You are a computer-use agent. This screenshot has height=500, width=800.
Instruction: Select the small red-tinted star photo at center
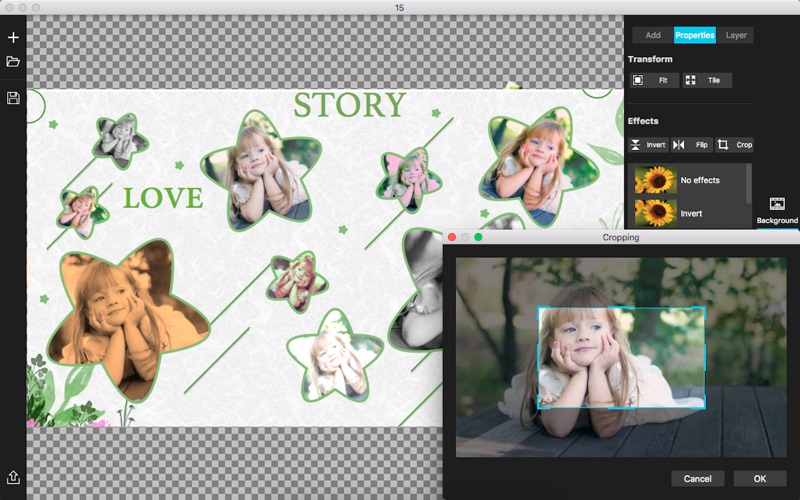297,281
